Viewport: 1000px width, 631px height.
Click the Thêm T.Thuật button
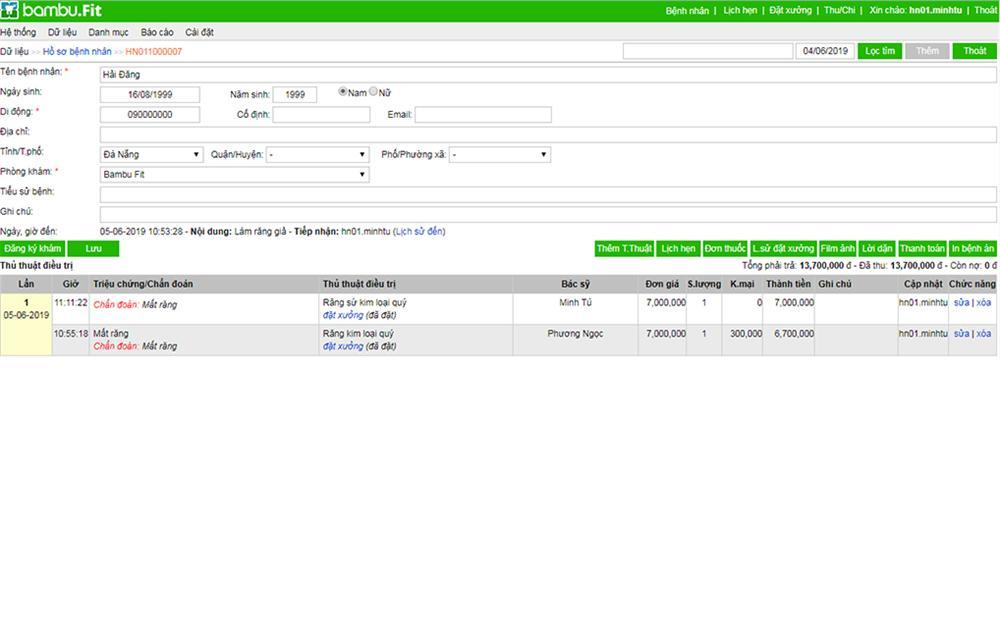(x=624, y=248)
